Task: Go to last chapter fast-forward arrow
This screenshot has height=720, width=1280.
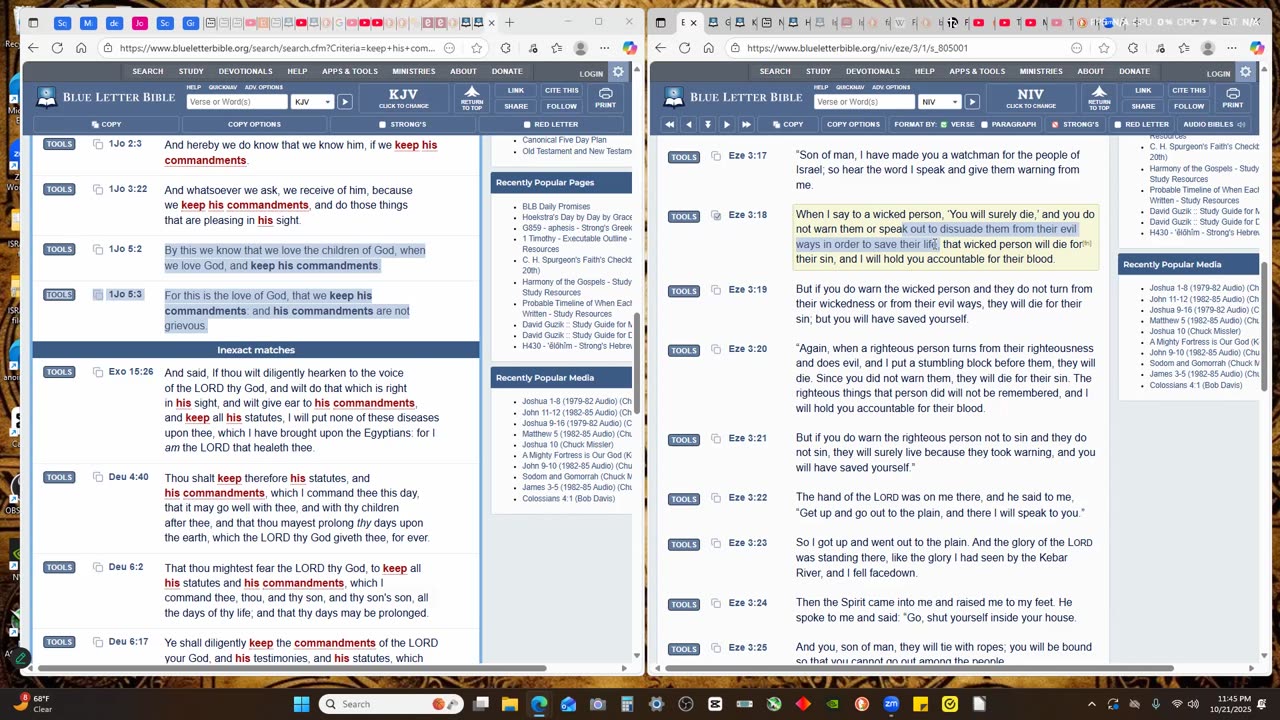Action: [746, 124]
